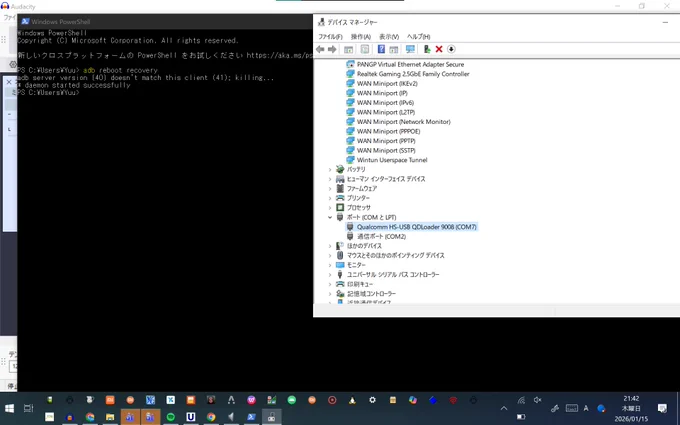This screenshot has height=425, width=680.
Task: Collapse the ポート (COM と LPT) category
Action: (x=330, y=217)
